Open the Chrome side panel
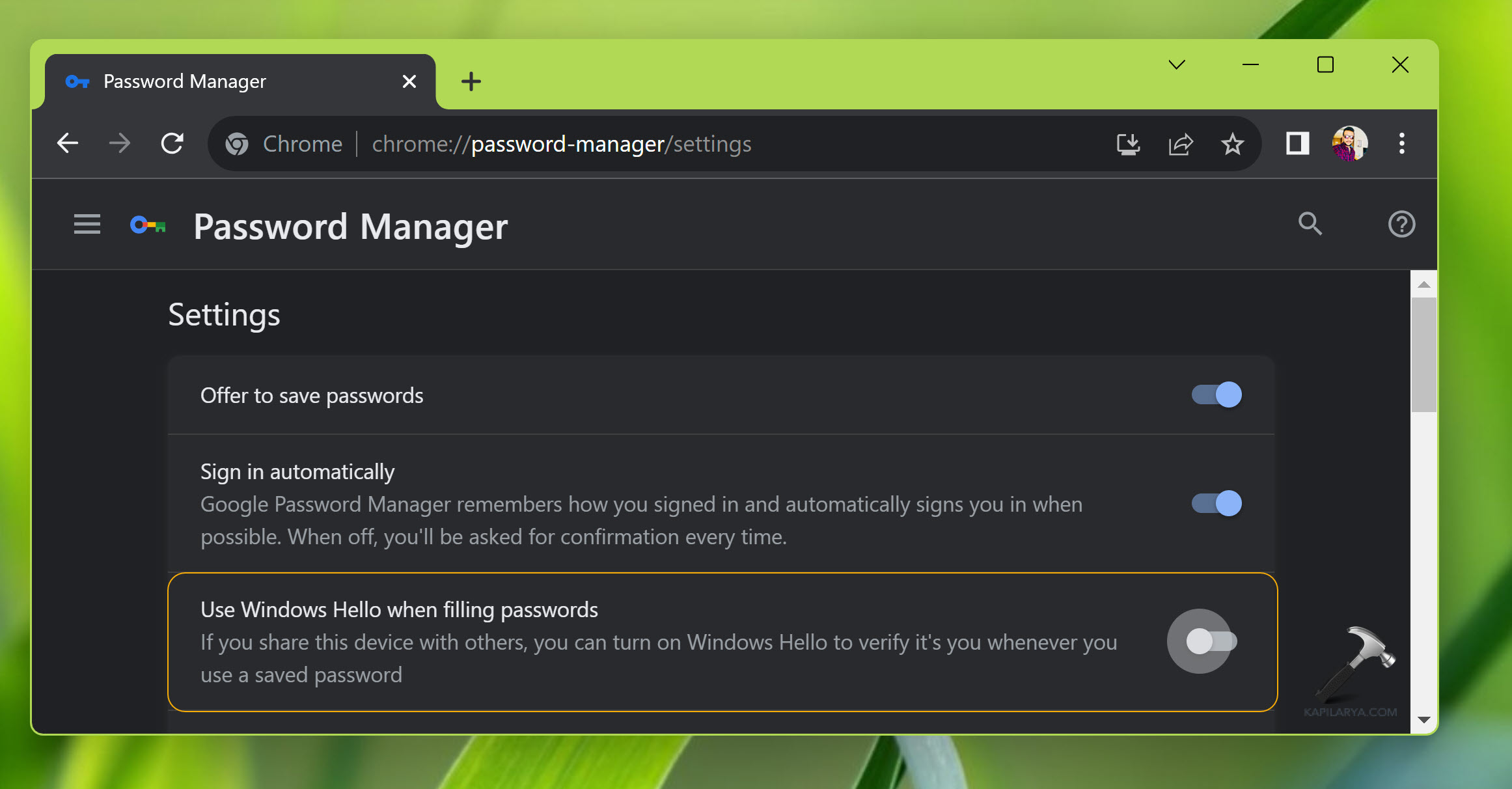 point(1297,144)
